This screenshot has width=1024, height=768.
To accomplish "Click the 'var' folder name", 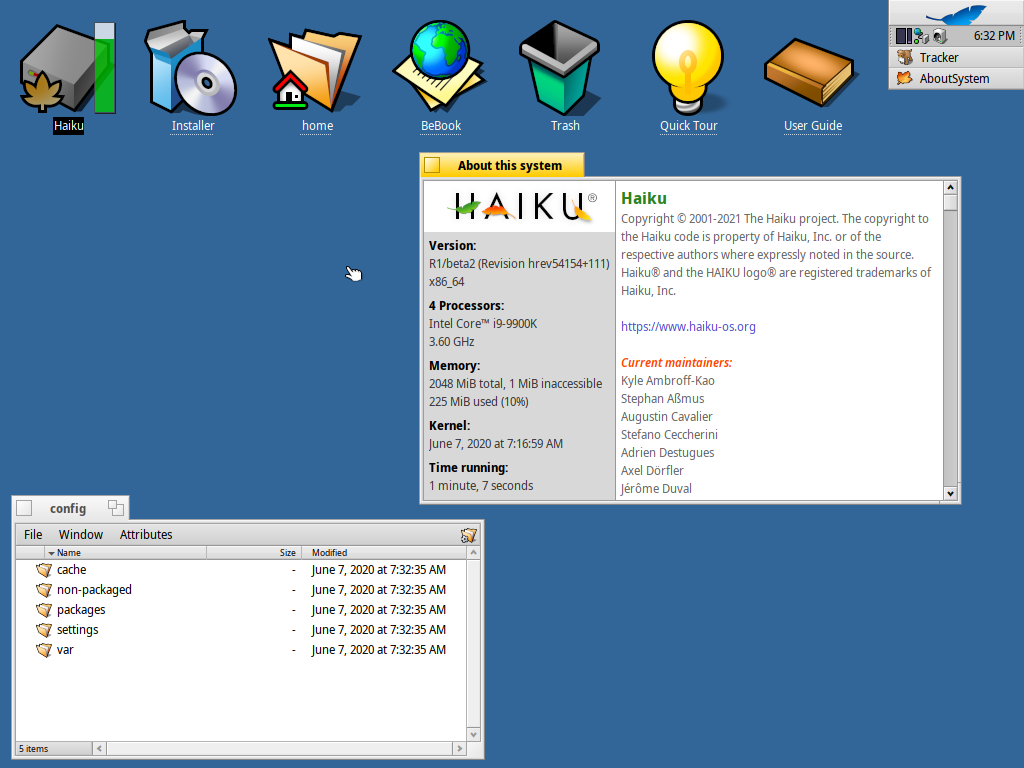I will pyautogui.click(x=65, y=650).
